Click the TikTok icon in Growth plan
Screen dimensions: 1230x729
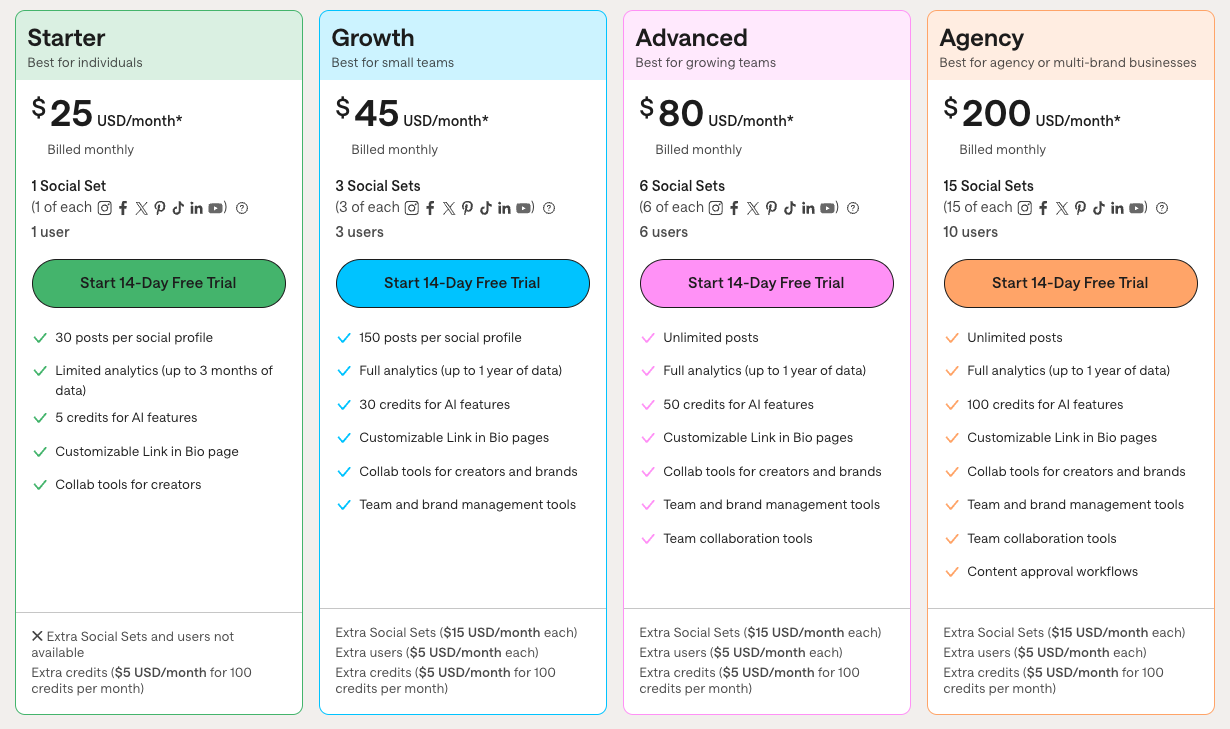pyautogui.click(x=485, y=208)
